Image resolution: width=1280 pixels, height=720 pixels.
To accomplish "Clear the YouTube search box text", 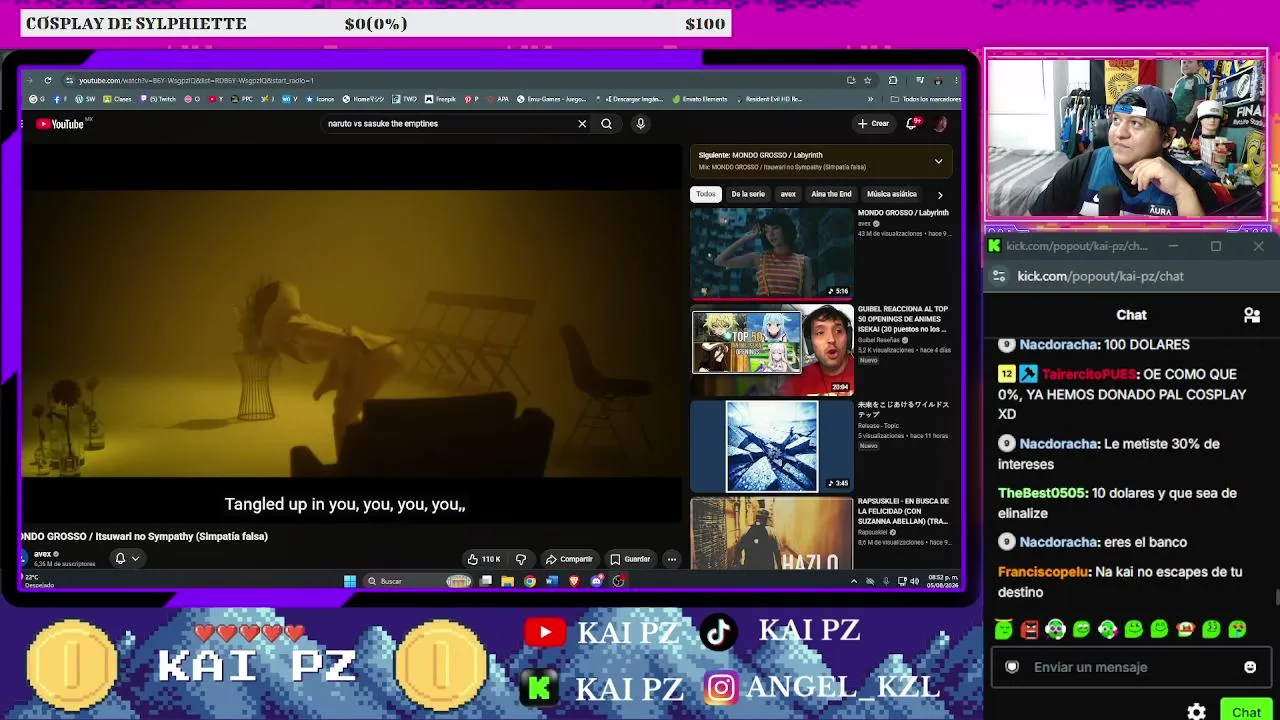I will (x=582, y=124).
